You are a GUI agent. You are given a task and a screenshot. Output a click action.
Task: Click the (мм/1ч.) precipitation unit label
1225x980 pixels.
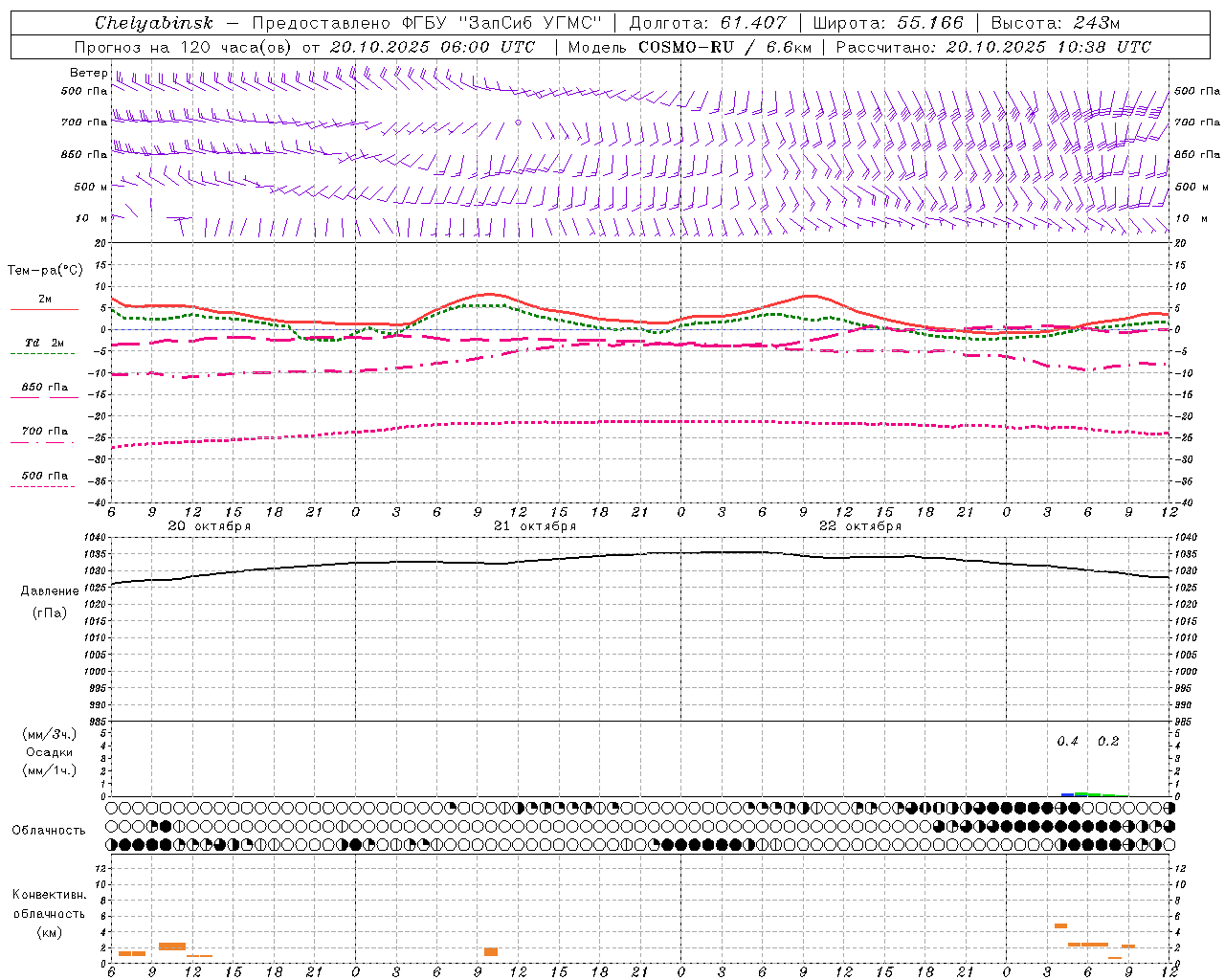50,770
